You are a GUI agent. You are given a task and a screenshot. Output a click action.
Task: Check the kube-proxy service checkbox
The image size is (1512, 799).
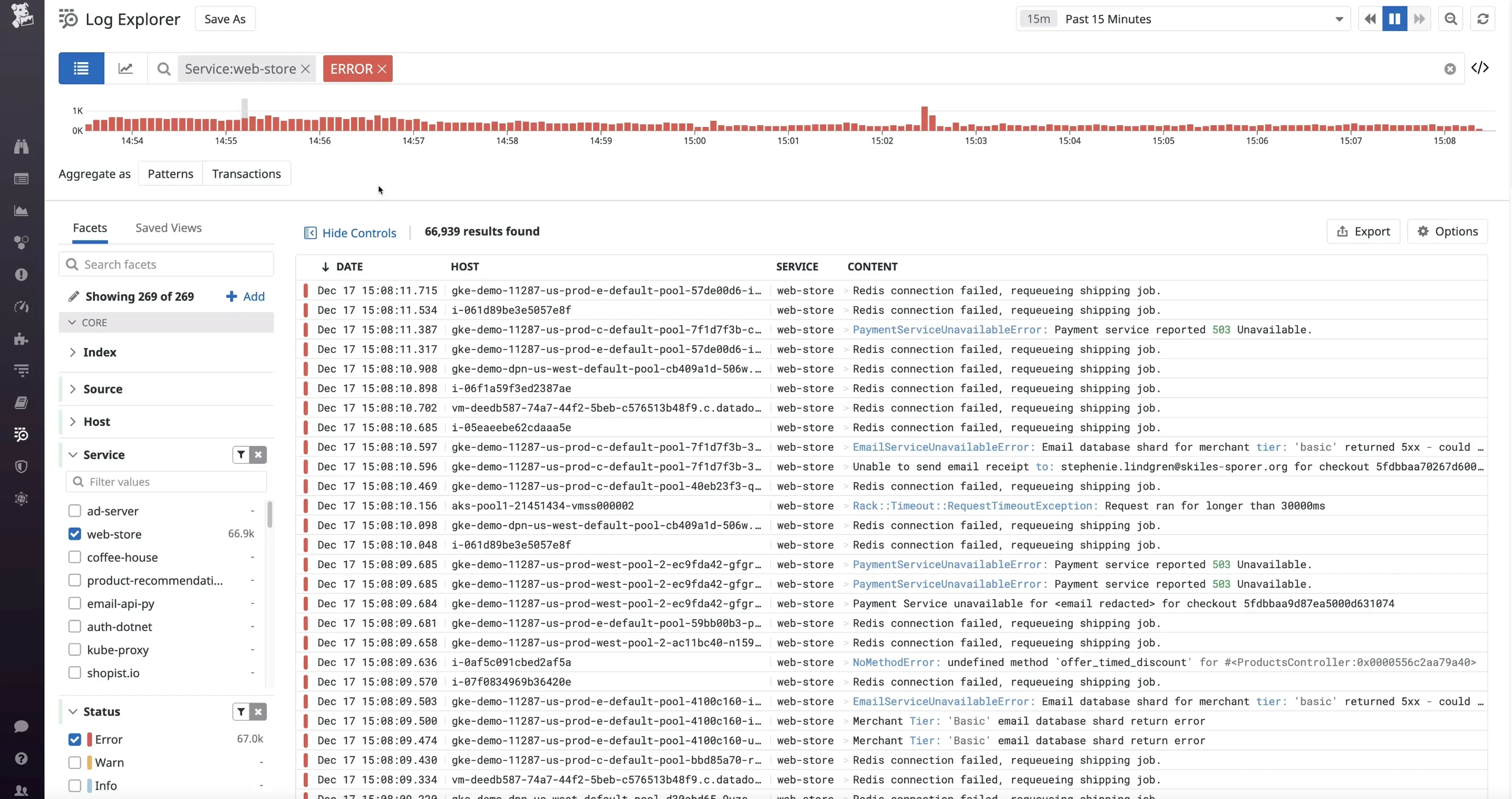74,649
